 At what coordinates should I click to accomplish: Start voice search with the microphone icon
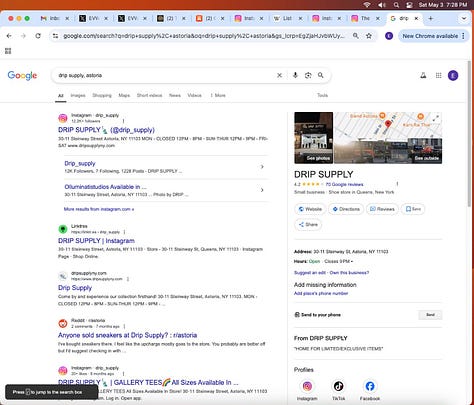coord(295,75)
